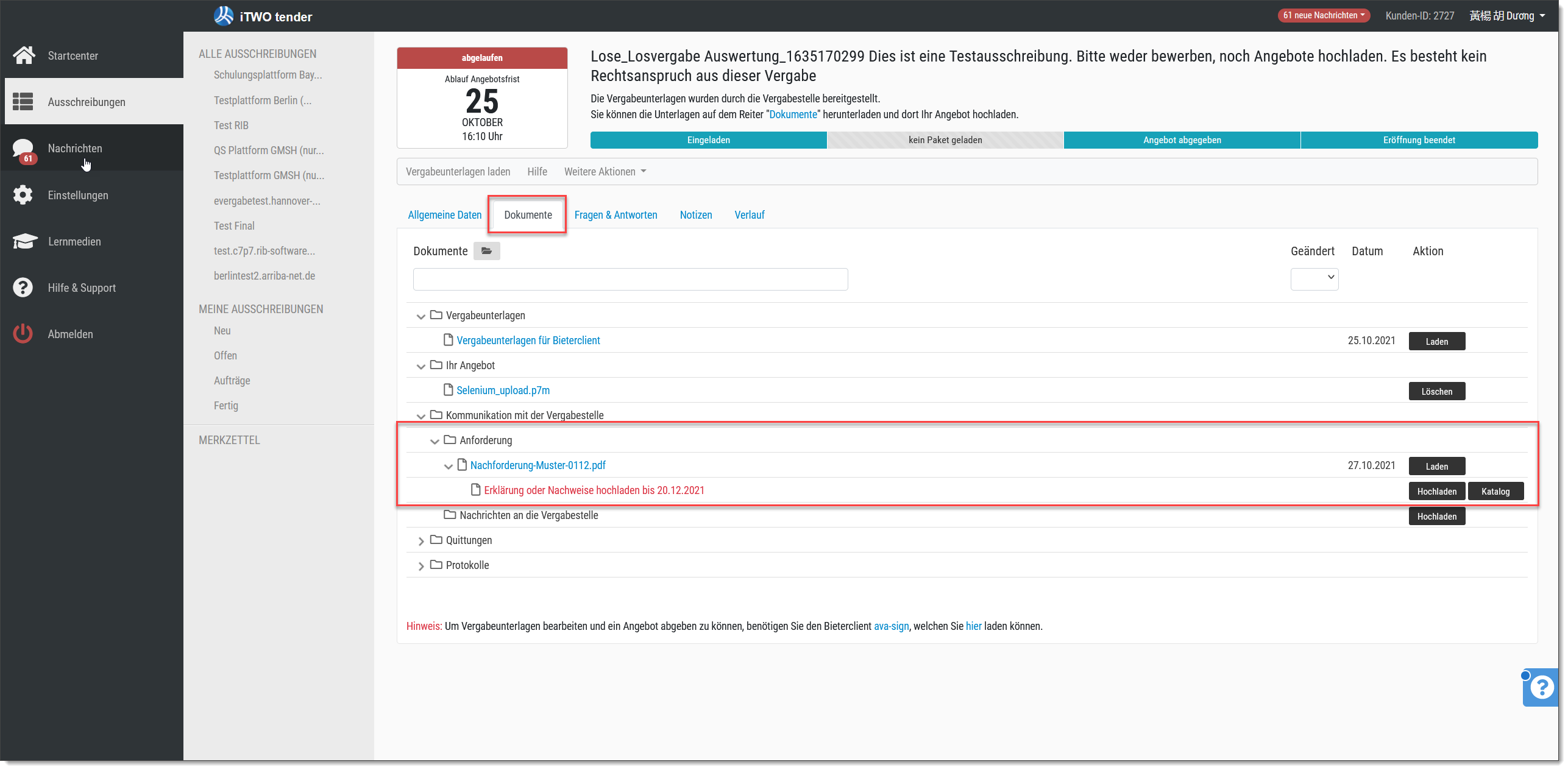Collapse the Anforderung folder

point(435,441)
